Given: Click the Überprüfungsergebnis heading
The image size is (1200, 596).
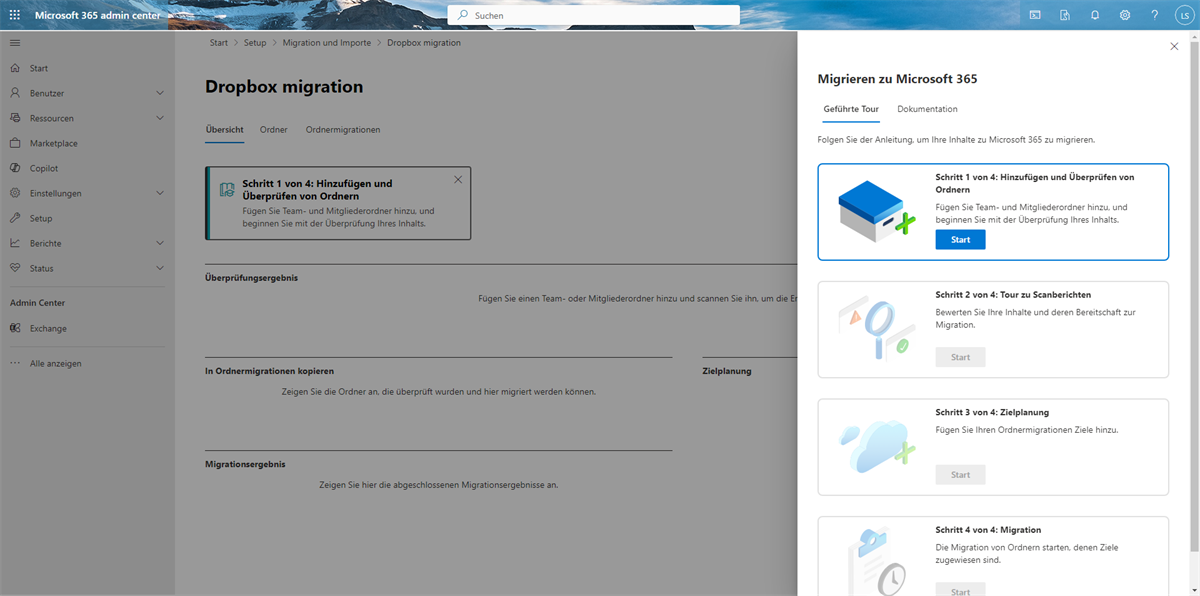Looking at the screenshot, I should (x=251, y=277).
